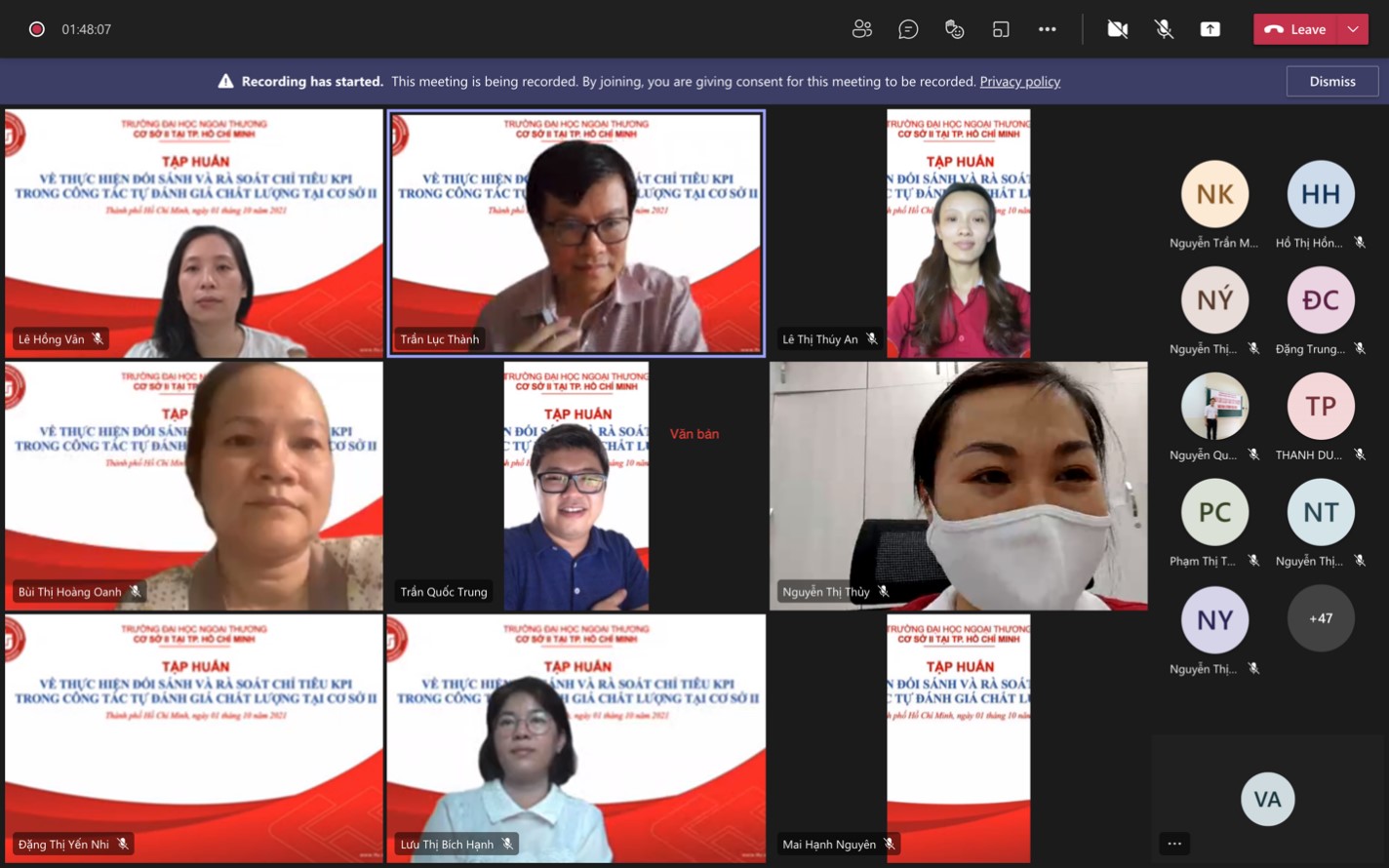
Task: Click the warning icon in recording banner
Action: pos(225,81)
